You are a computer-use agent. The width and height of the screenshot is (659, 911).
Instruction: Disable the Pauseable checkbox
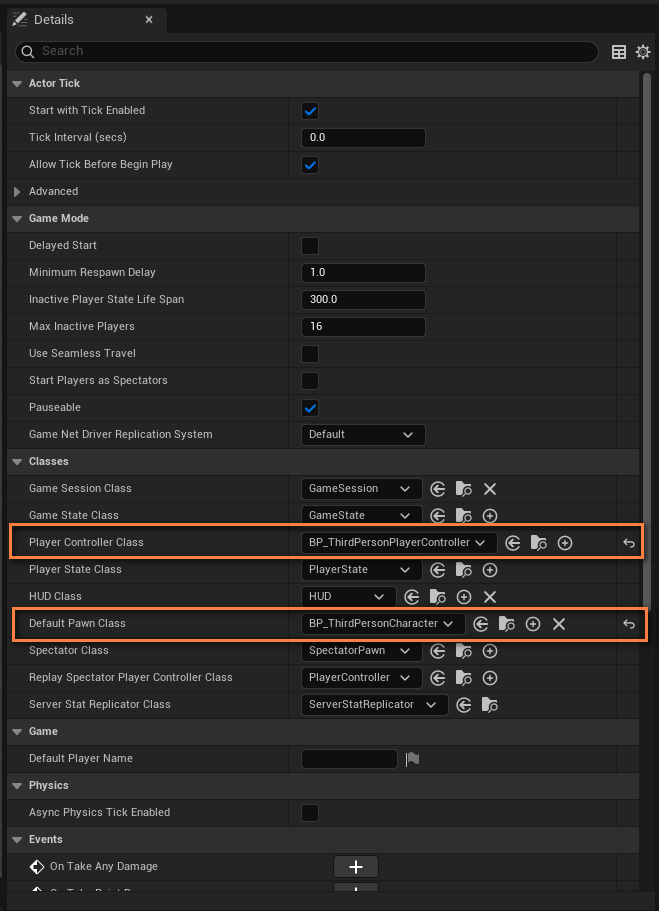point(310,408)
